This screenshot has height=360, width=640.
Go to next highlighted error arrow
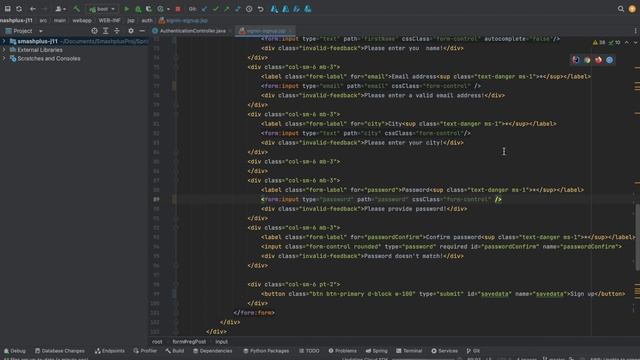pos(635,42)
